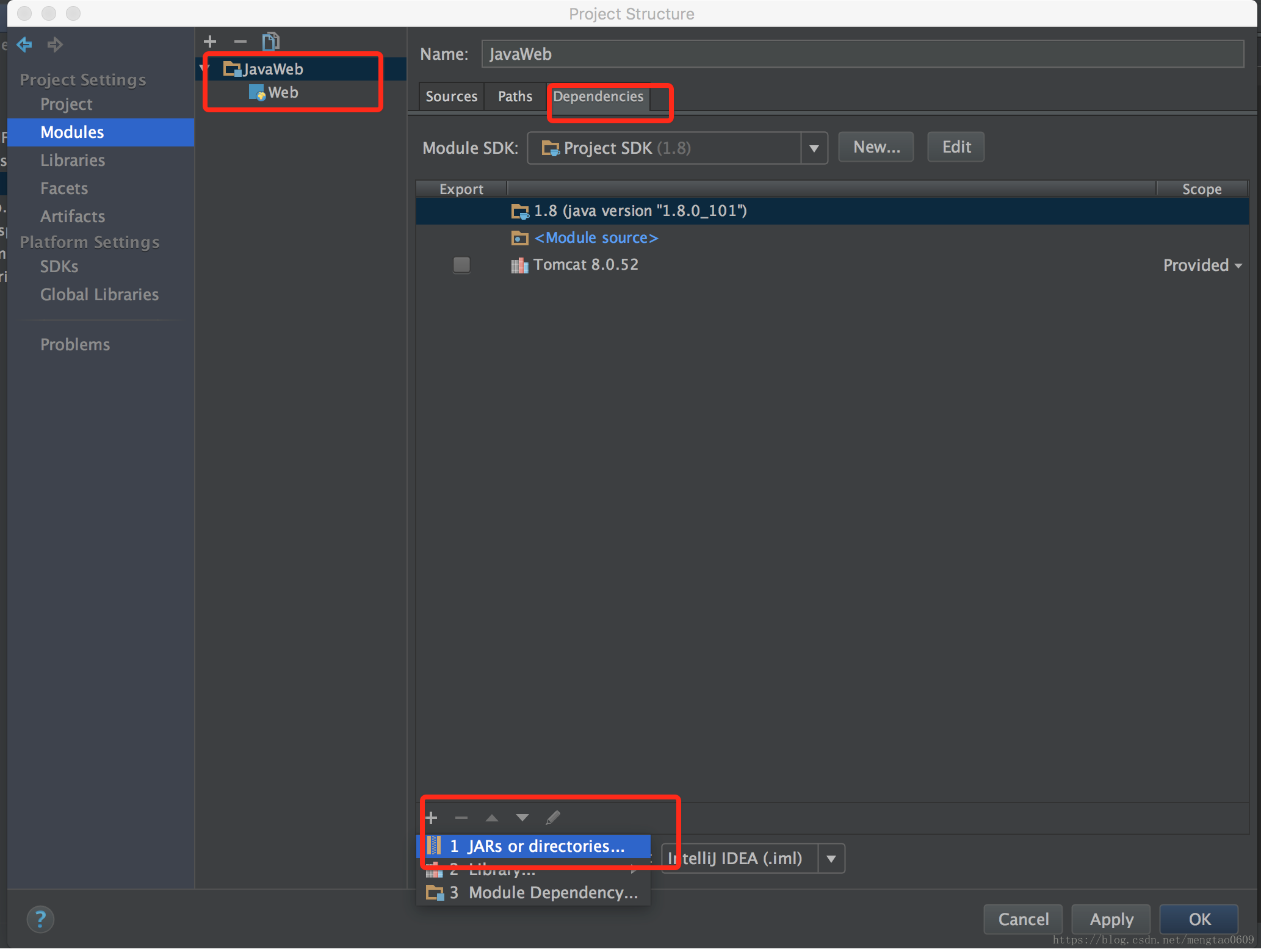Open Problems in the sidebar
Screen dimensions: 1261x952
(x=75, y=345)
